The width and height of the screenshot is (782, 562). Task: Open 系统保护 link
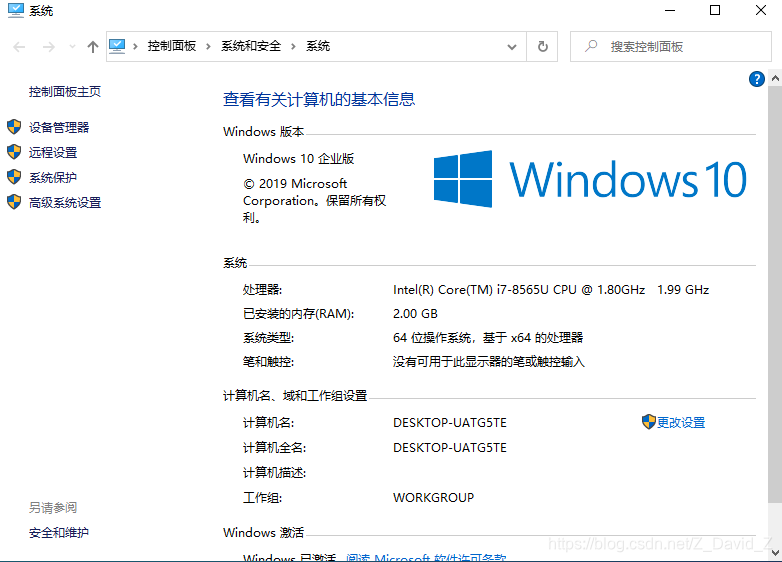(53, 178)
